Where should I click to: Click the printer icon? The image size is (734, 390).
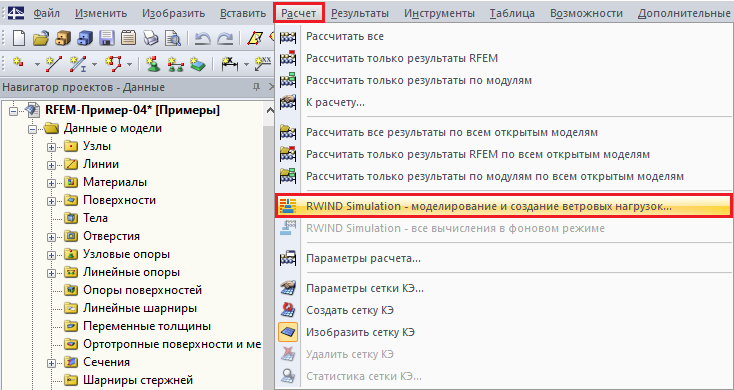[x=151, y=38]
